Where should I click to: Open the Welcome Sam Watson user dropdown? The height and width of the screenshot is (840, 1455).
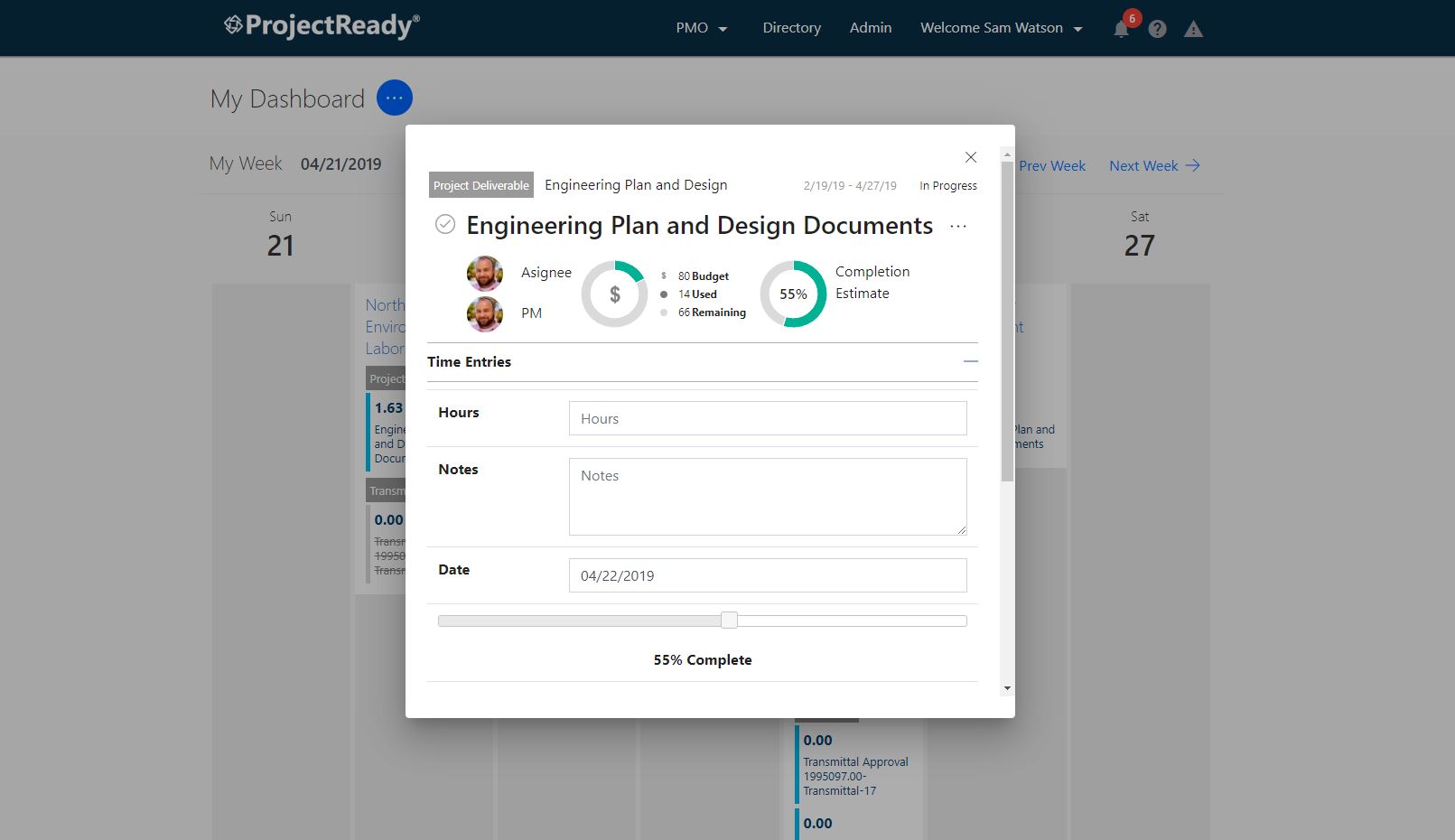pos(1001,28)
